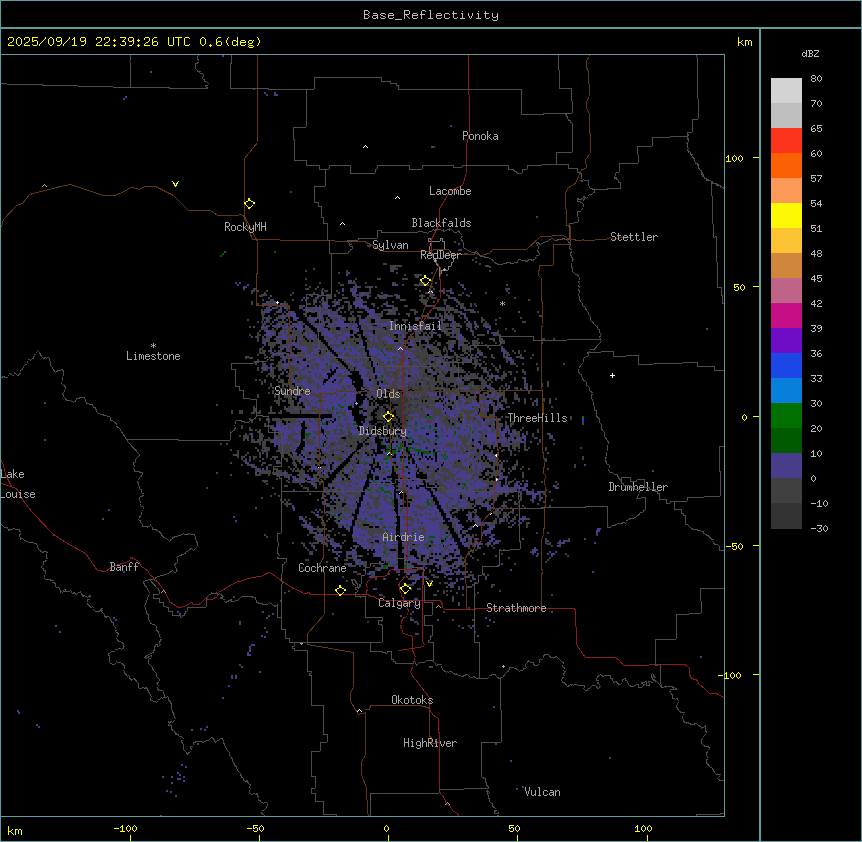This screenshot has width=862, height=842.
Task: Click the blue 33-36 dBZ legend swatch
Action: click(x=786, y=366)
